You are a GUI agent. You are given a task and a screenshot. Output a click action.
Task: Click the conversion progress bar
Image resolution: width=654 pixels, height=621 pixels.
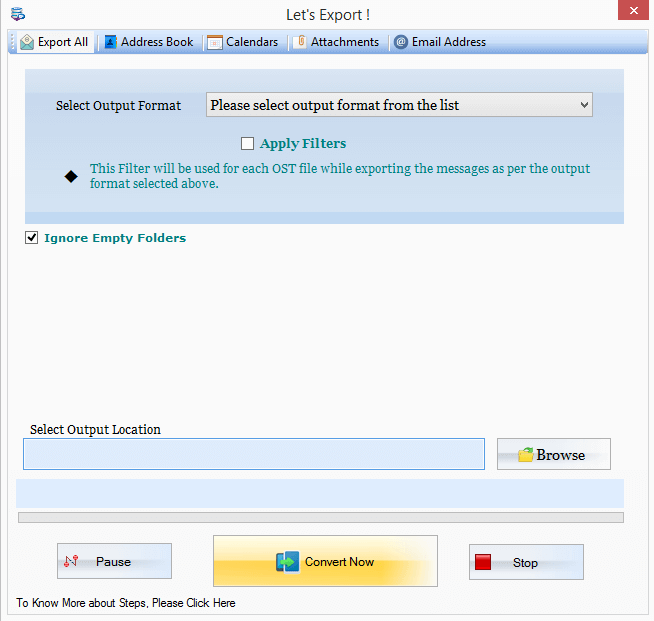[x=321, y=518]
